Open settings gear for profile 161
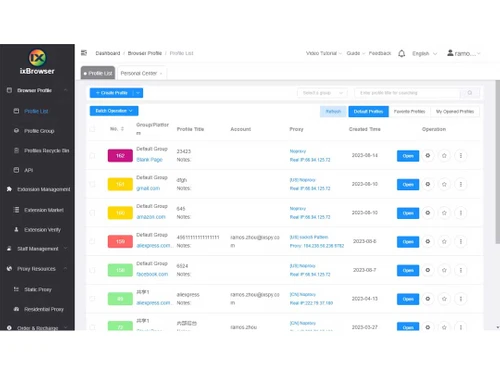 coord(428,184)
